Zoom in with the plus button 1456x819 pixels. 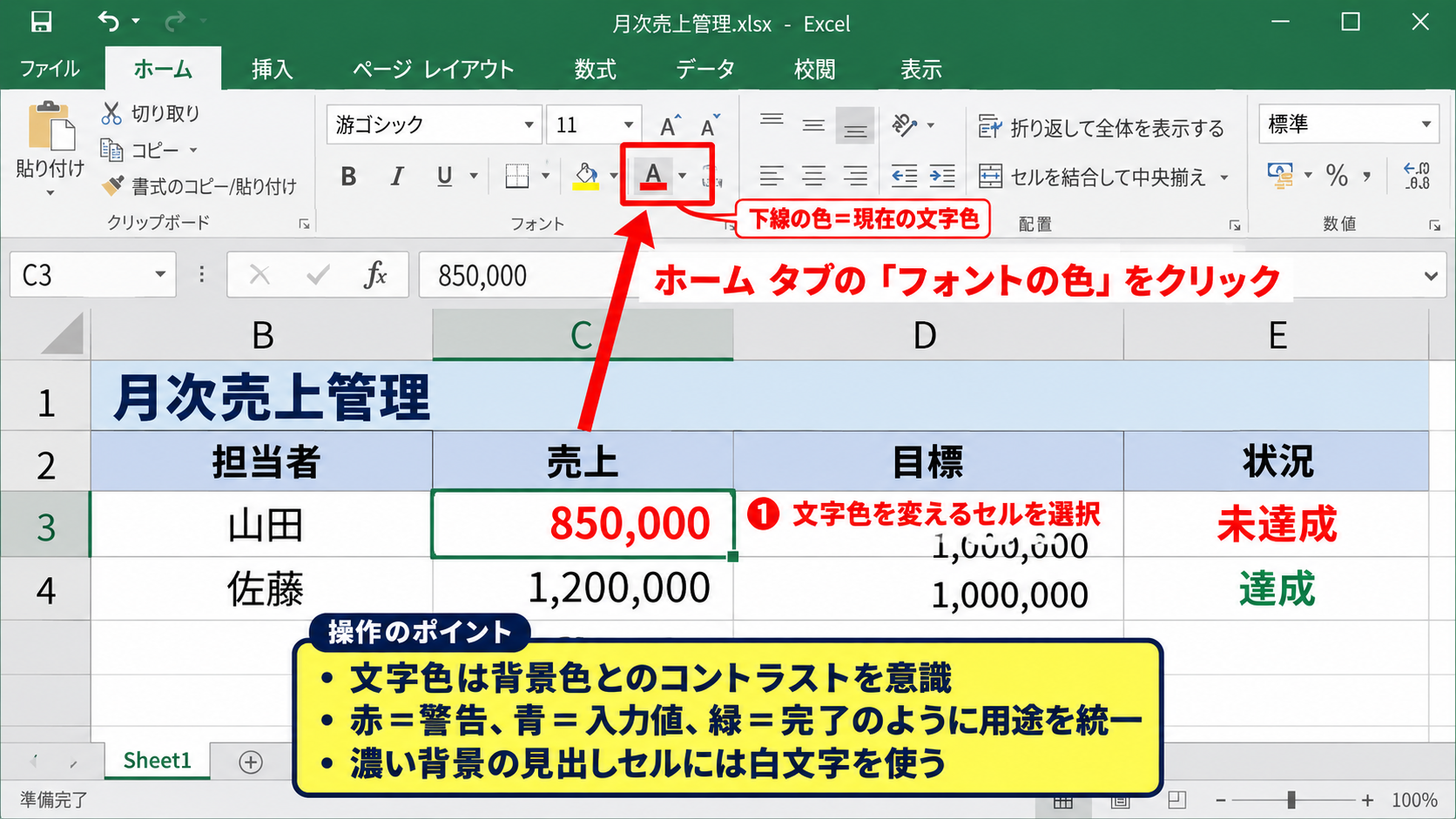click(x=1367, y=800)
